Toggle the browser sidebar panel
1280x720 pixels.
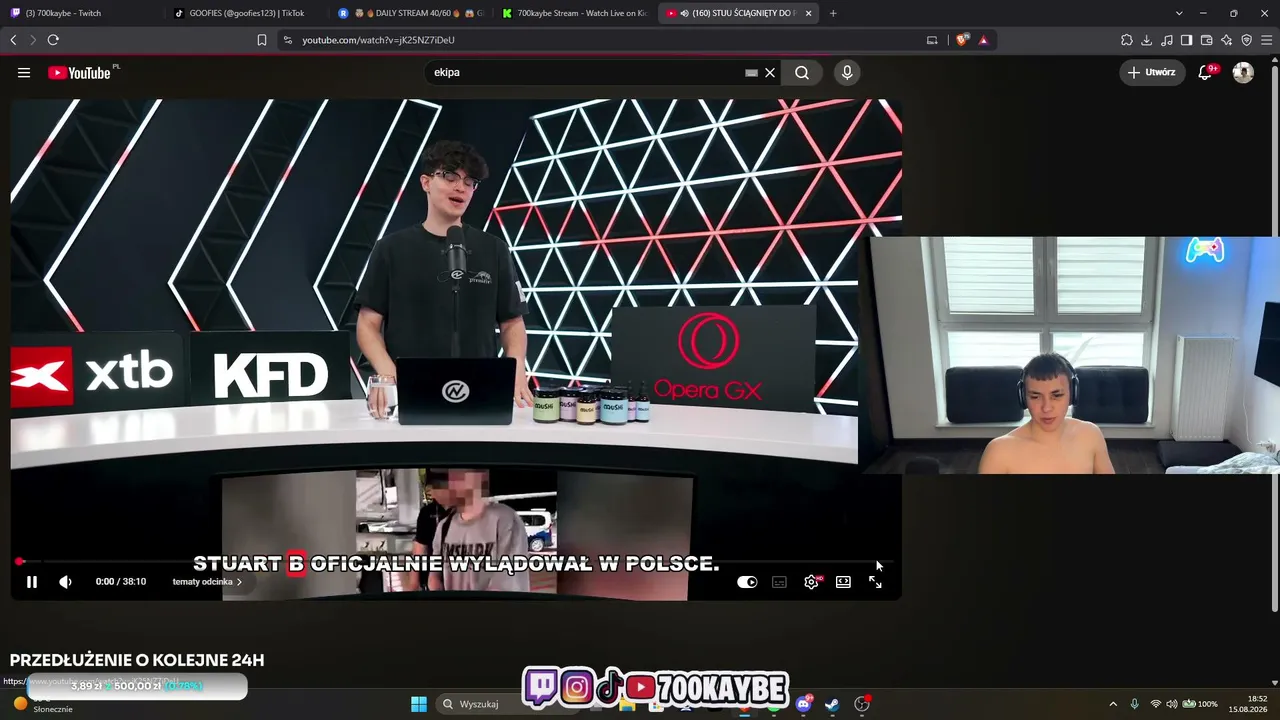pos(1186,40)
